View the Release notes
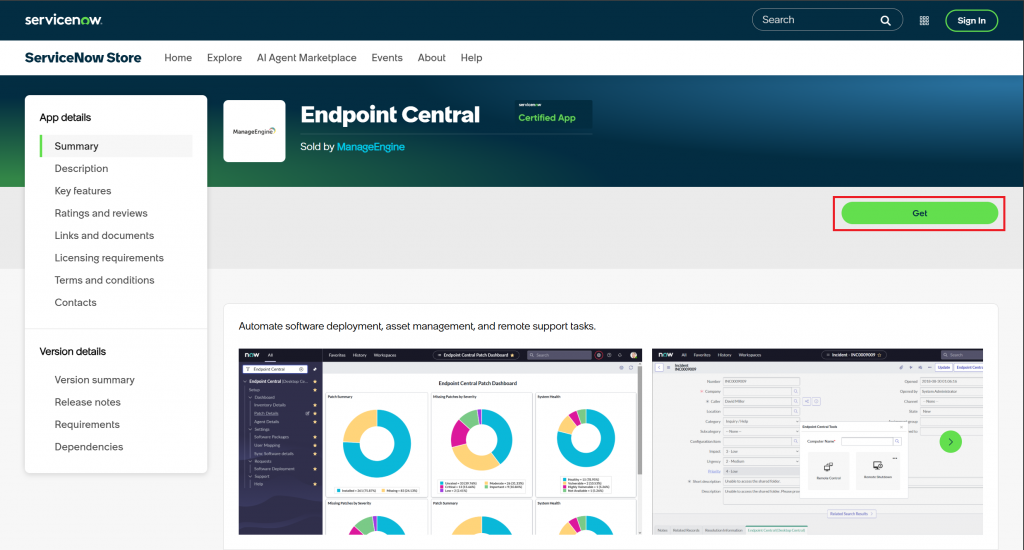This screenshot has height=550, width=1024. 88,402
